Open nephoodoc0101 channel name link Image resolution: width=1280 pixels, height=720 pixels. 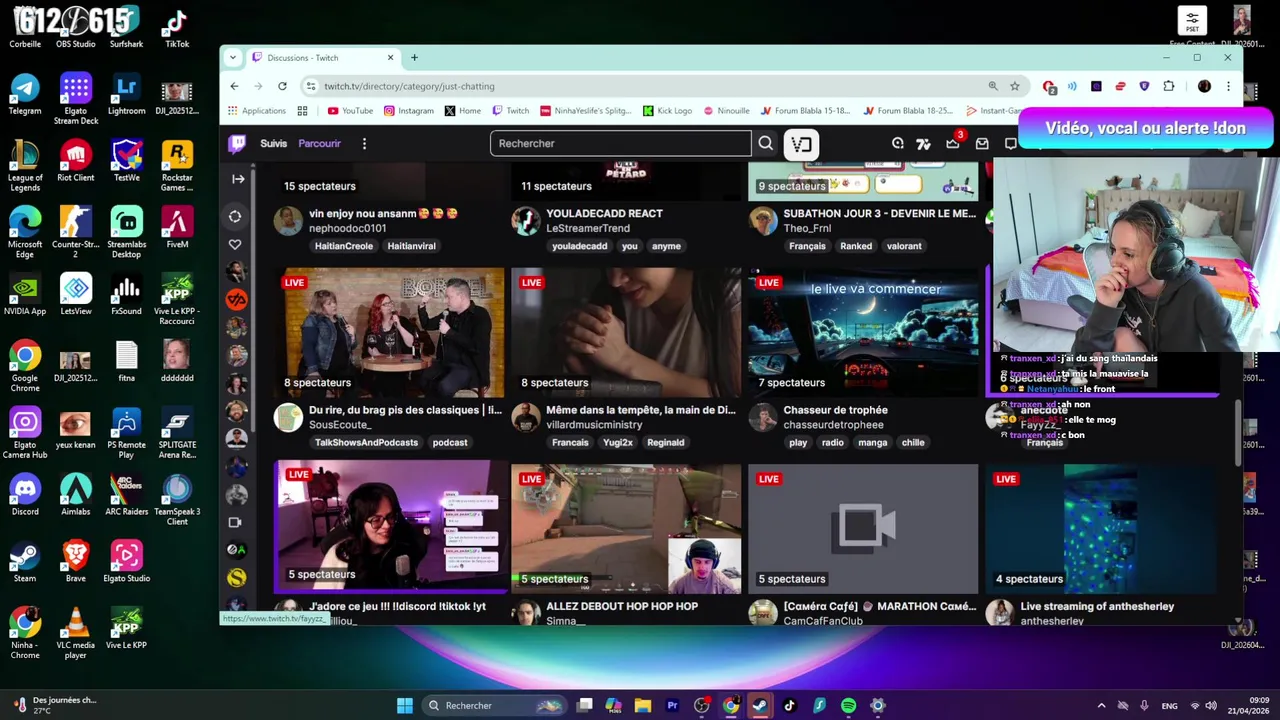pyautogui.click(x=347, y=228)
